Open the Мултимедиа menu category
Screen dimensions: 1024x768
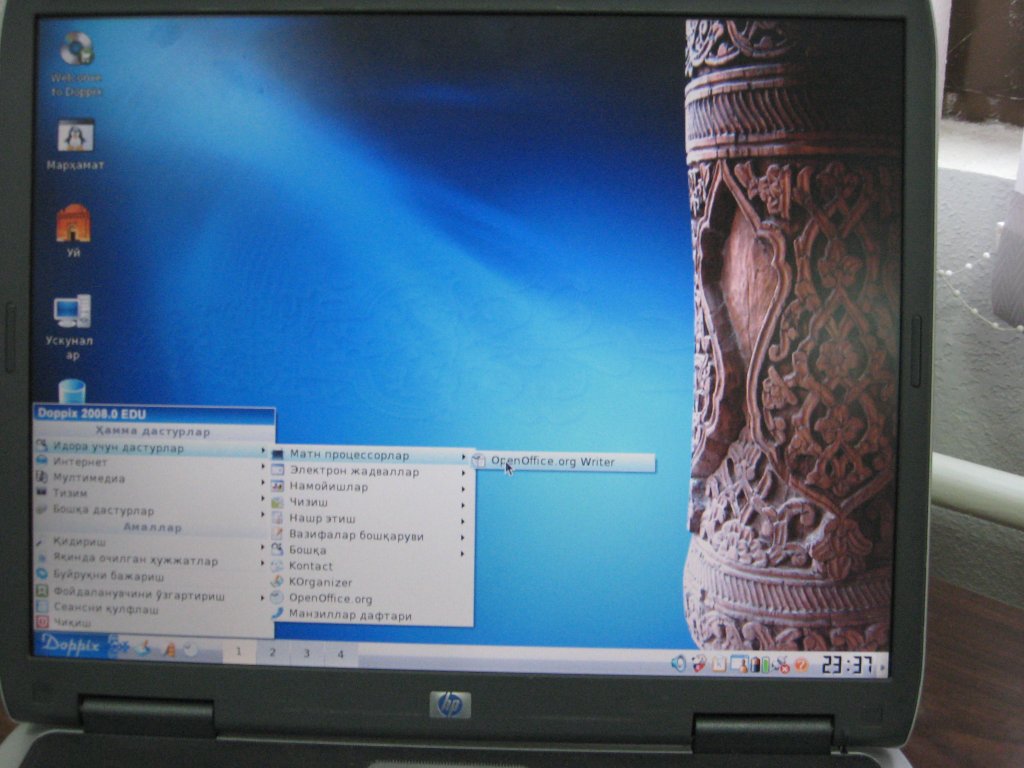pyautogui.click(x=151, y=478)
